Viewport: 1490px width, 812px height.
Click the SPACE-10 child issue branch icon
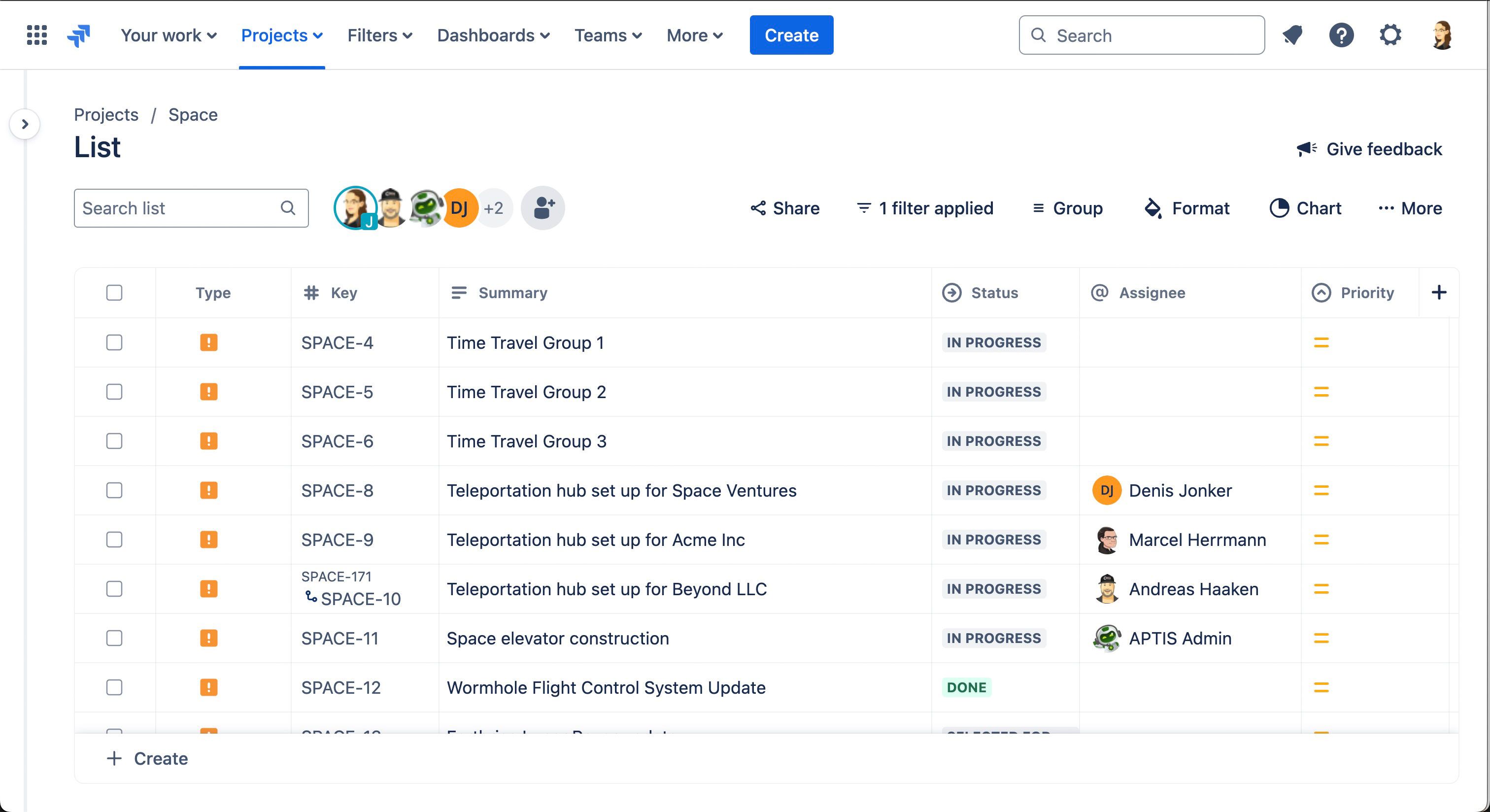[311, 597]
